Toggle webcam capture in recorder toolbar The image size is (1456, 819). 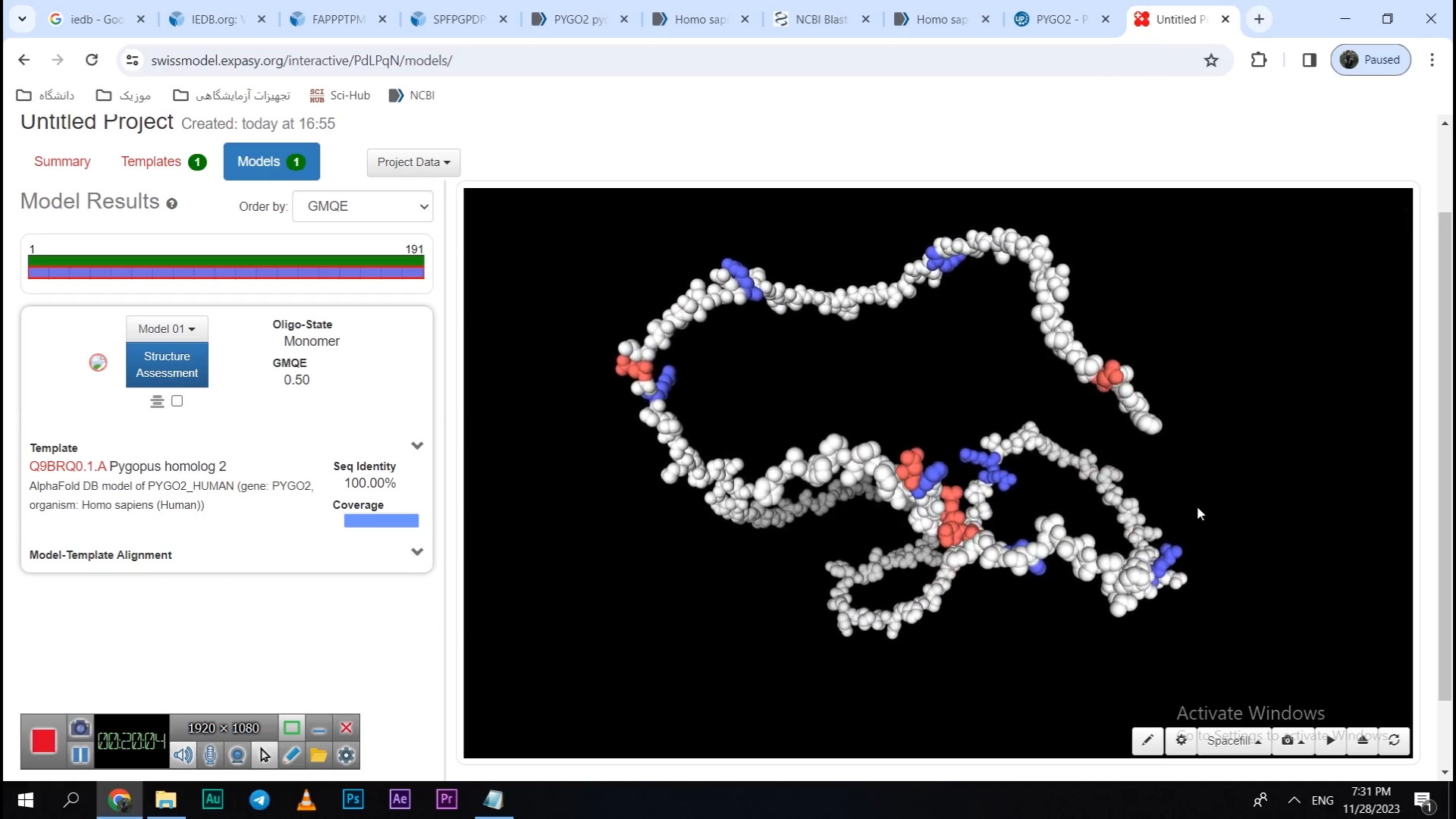coord(237,755)
